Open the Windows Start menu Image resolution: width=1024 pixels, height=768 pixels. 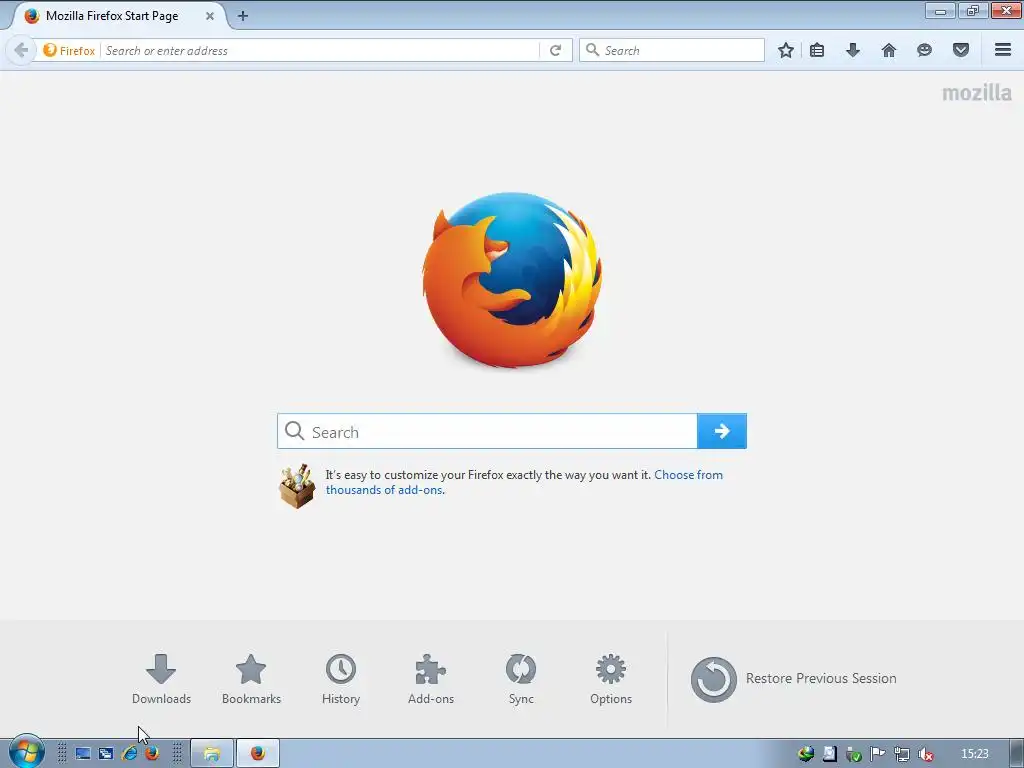point(26,752)
